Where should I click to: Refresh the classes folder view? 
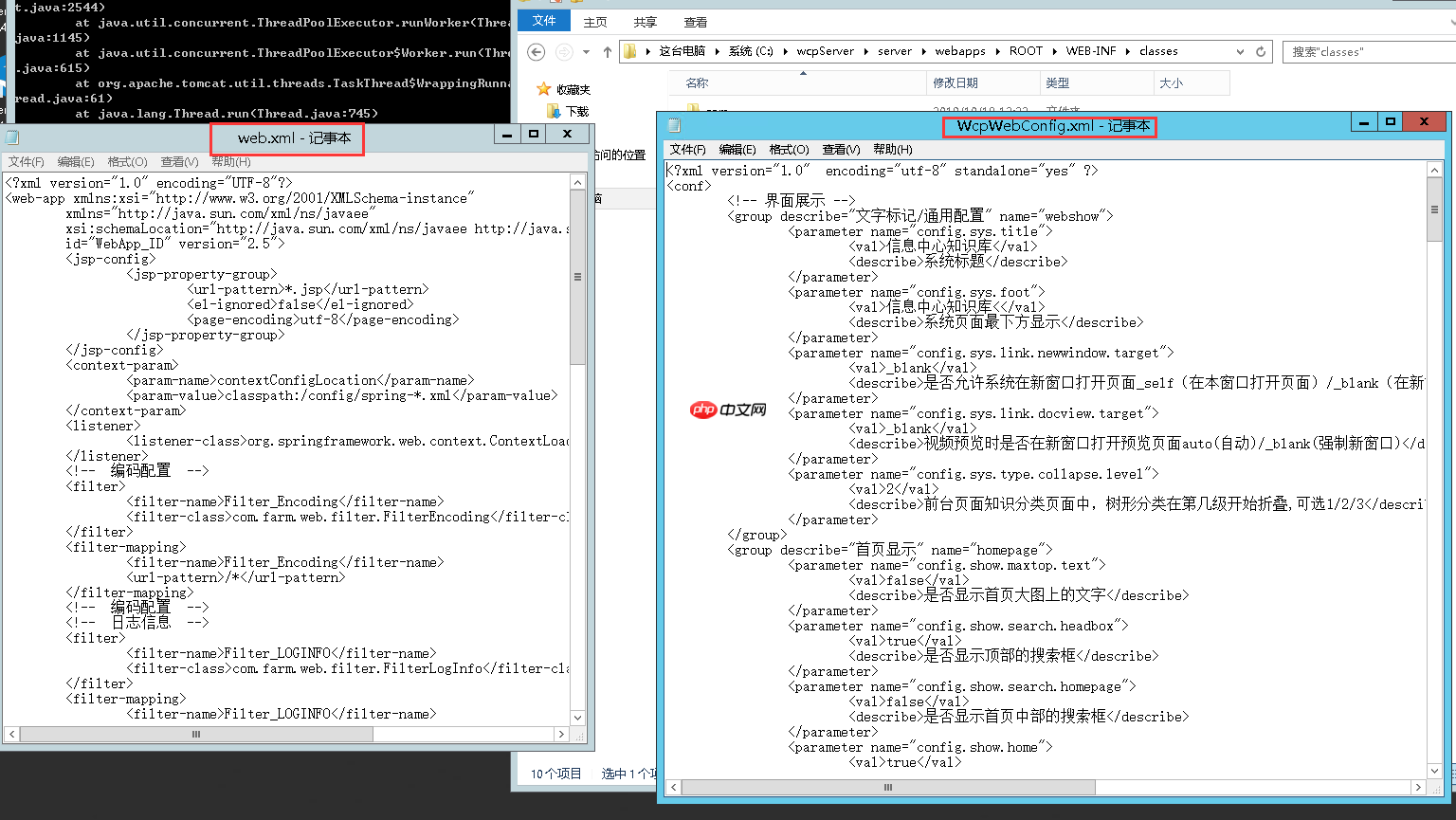coord(1261,52)
